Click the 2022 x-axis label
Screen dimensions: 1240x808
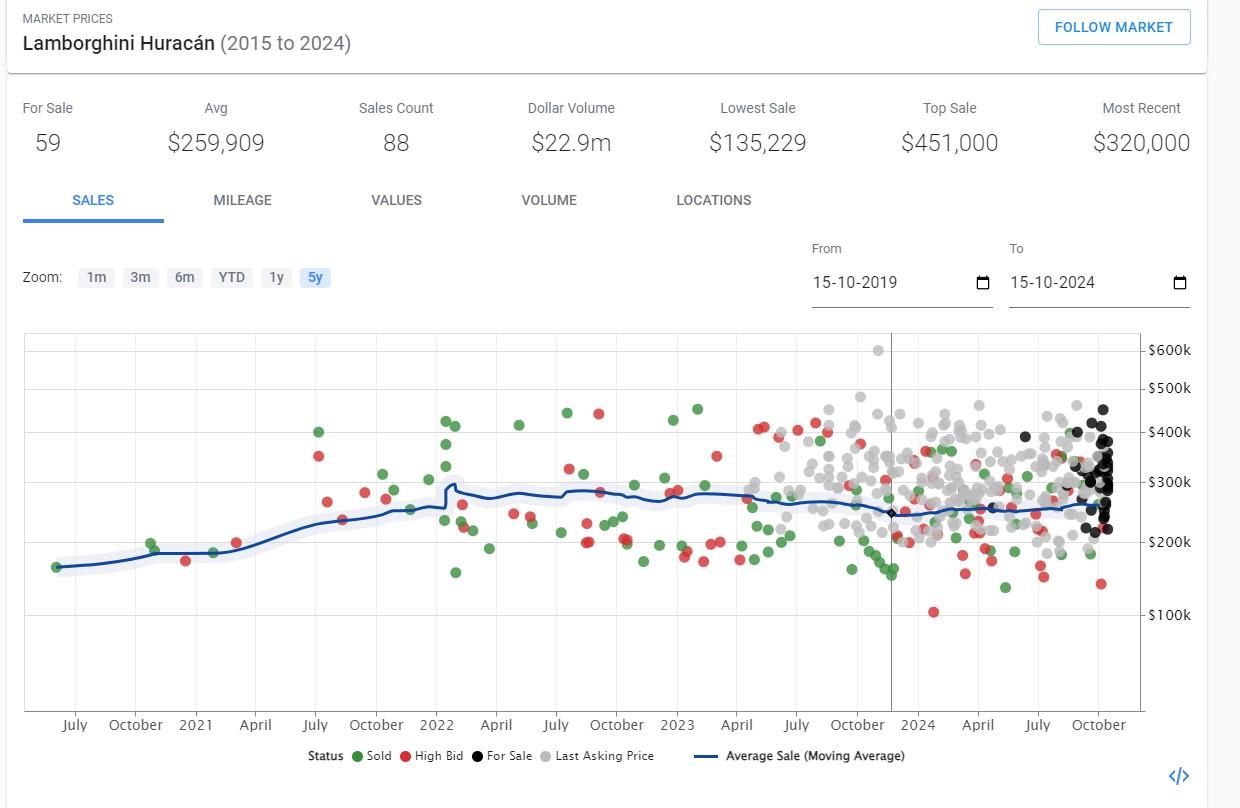437,725
